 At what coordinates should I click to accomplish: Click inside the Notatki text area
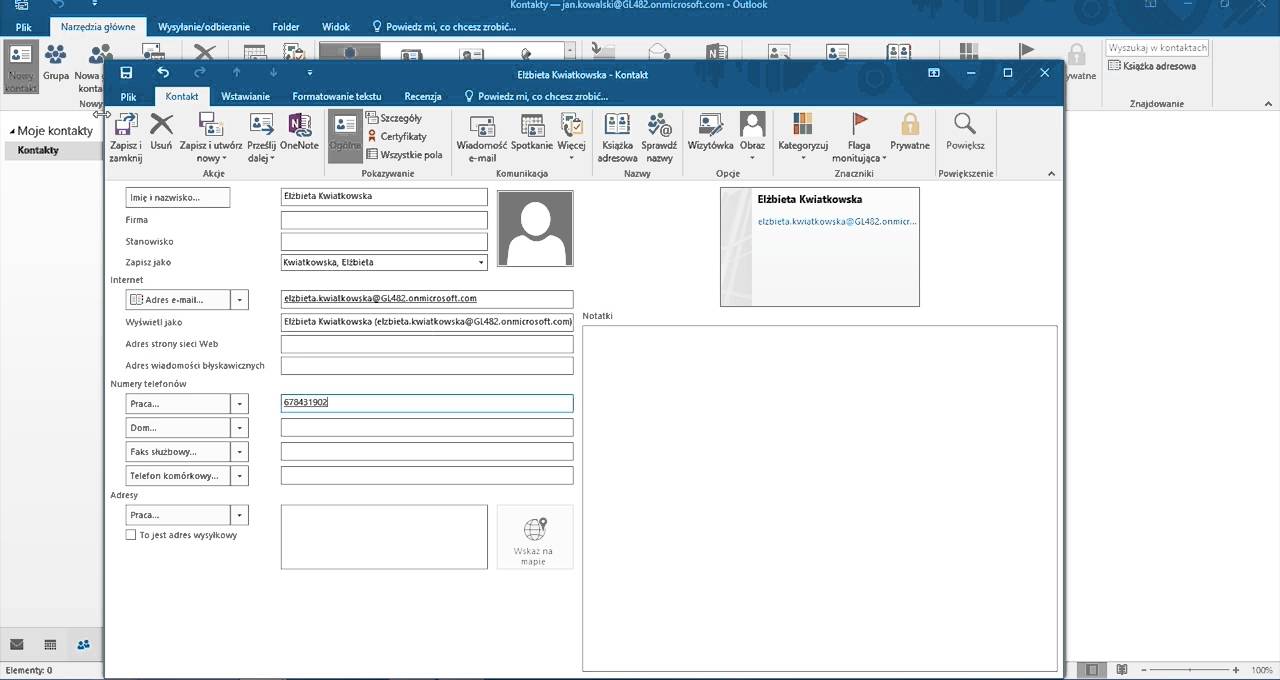(x=820, y=498)
